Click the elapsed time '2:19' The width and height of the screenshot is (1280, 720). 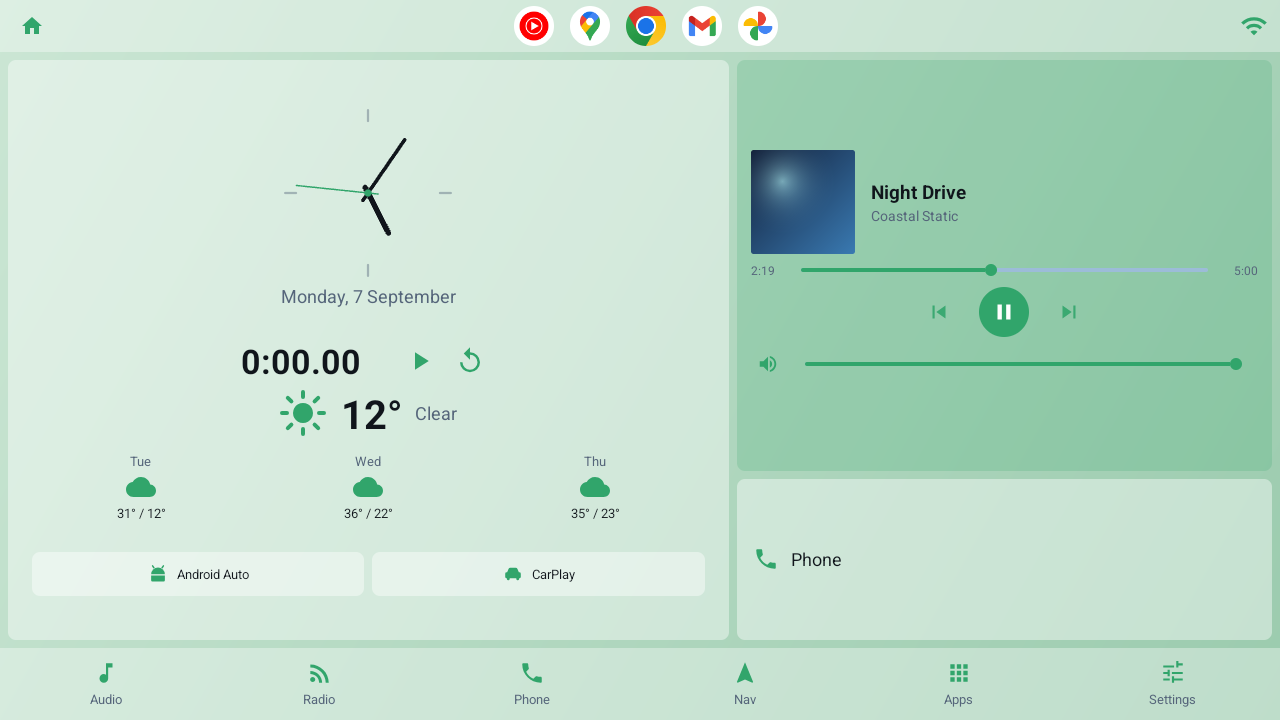(x=763, y=271)
